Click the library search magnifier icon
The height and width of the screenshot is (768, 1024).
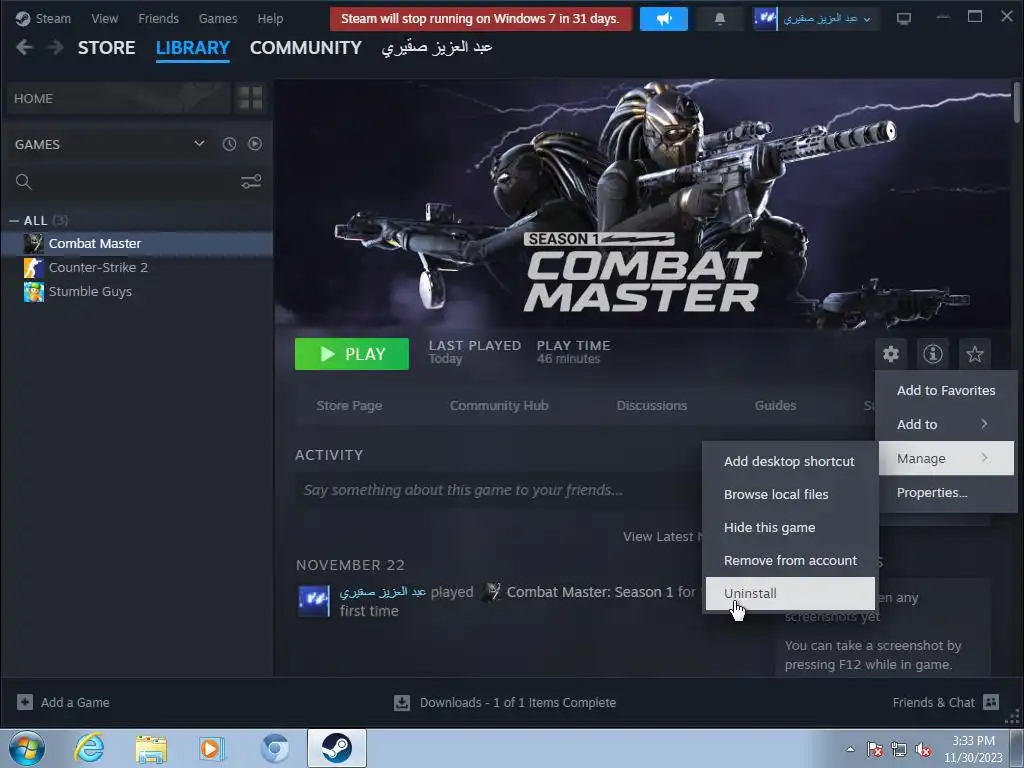[x=24, y=182]
